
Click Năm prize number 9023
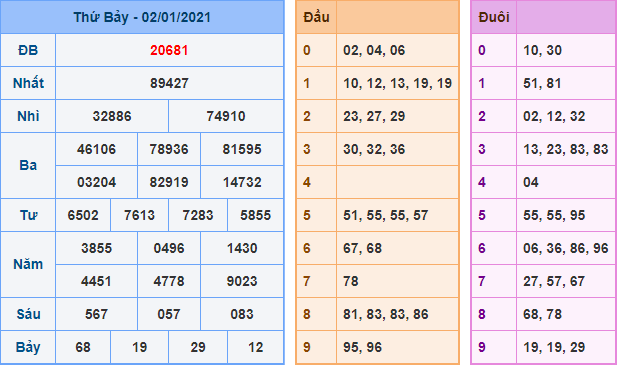coord(242,281)
